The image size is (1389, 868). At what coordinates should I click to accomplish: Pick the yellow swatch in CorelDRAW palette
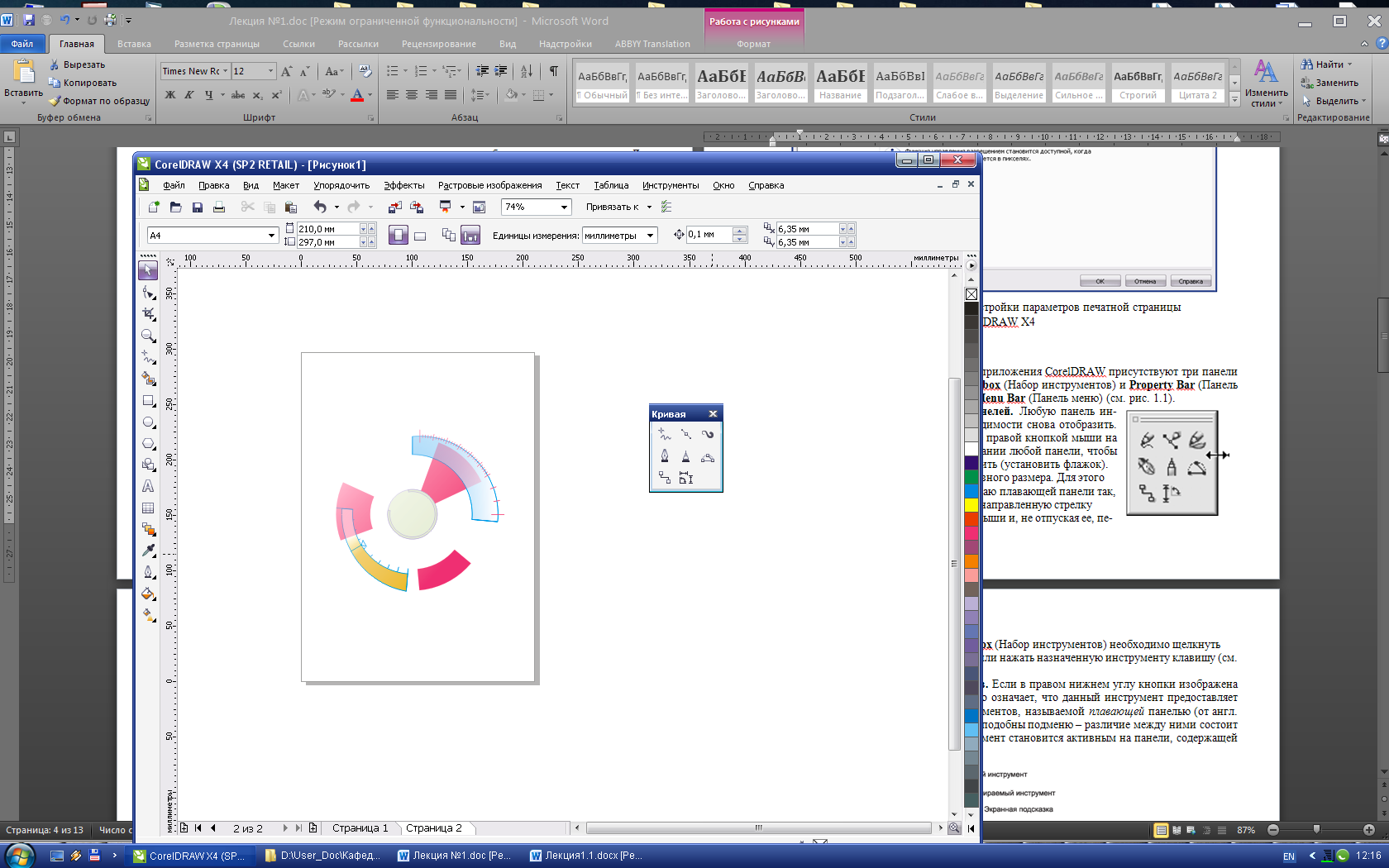click(x=971, y=504)
